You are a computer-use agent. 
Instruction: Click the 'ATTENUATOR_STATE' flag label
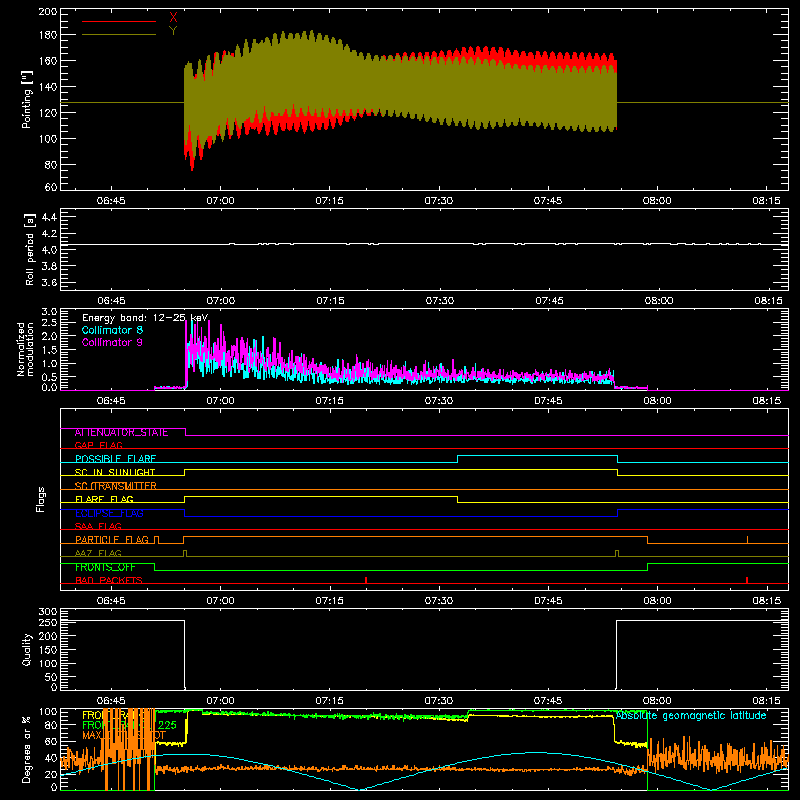(121, 433)
